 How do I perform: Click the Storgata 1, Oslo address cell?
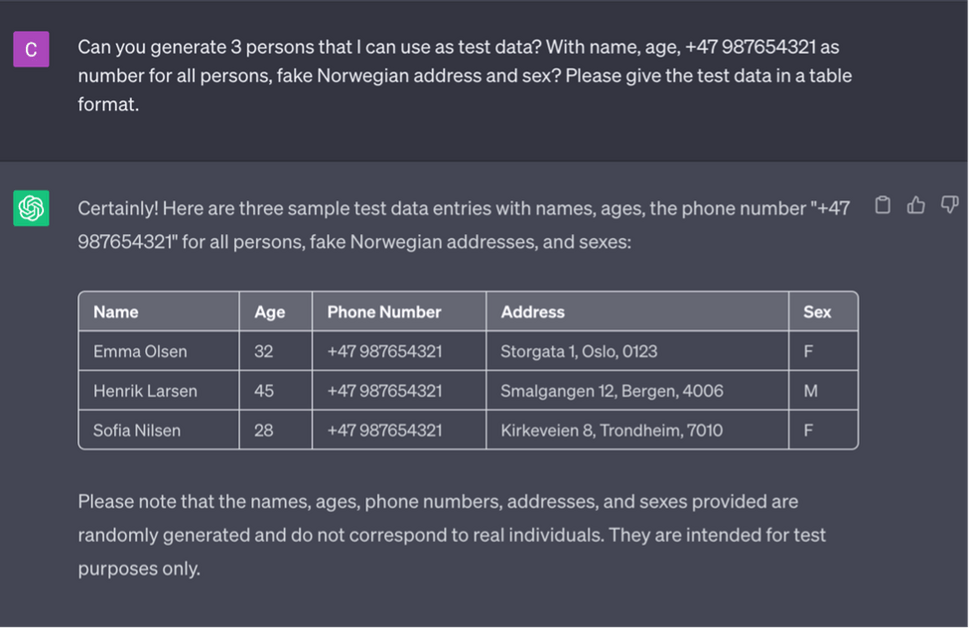pyautogui.click(x=637, y=351)
